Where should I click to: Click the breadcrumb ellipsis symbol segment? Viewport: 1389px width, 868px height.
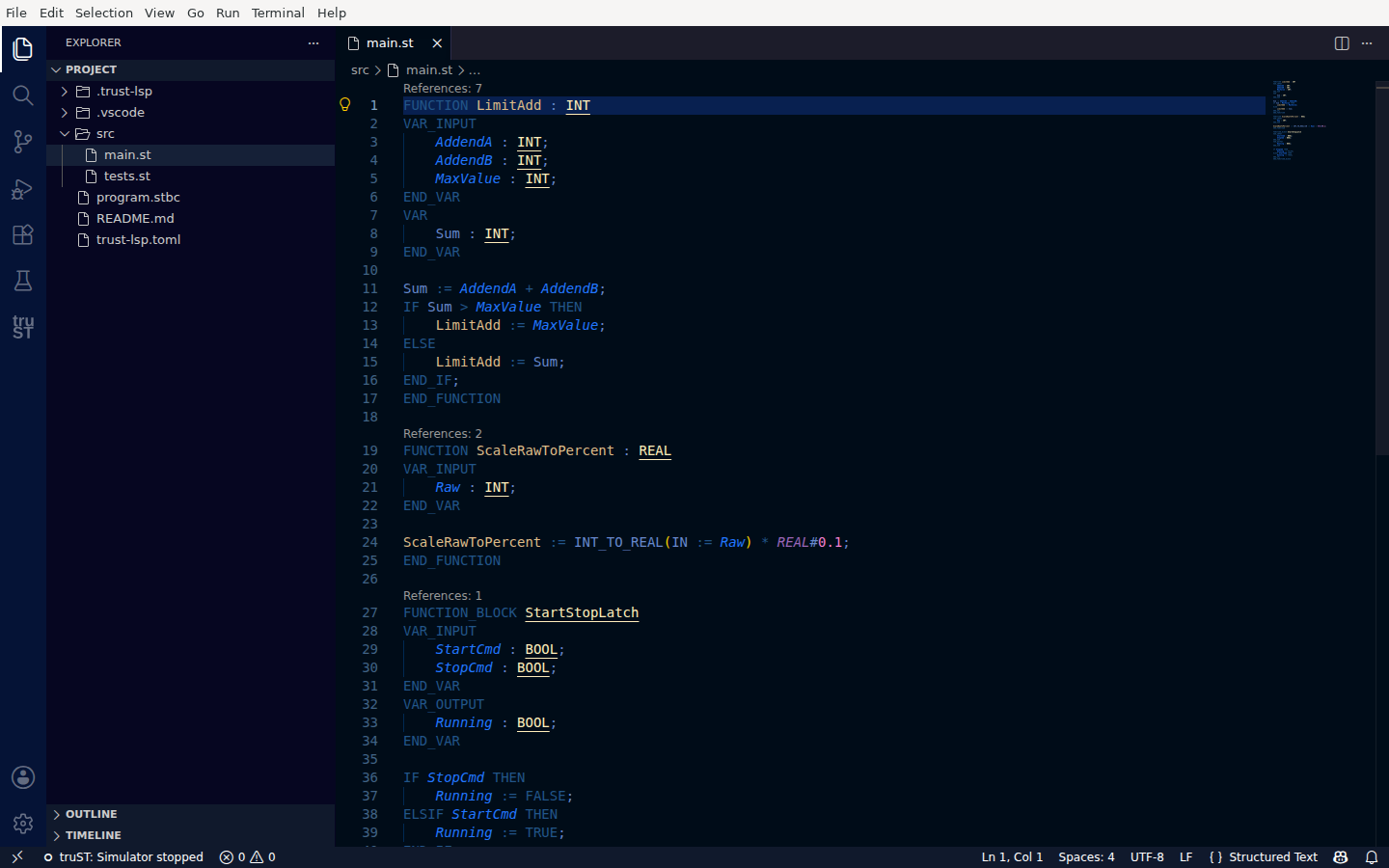pos(475,69)
